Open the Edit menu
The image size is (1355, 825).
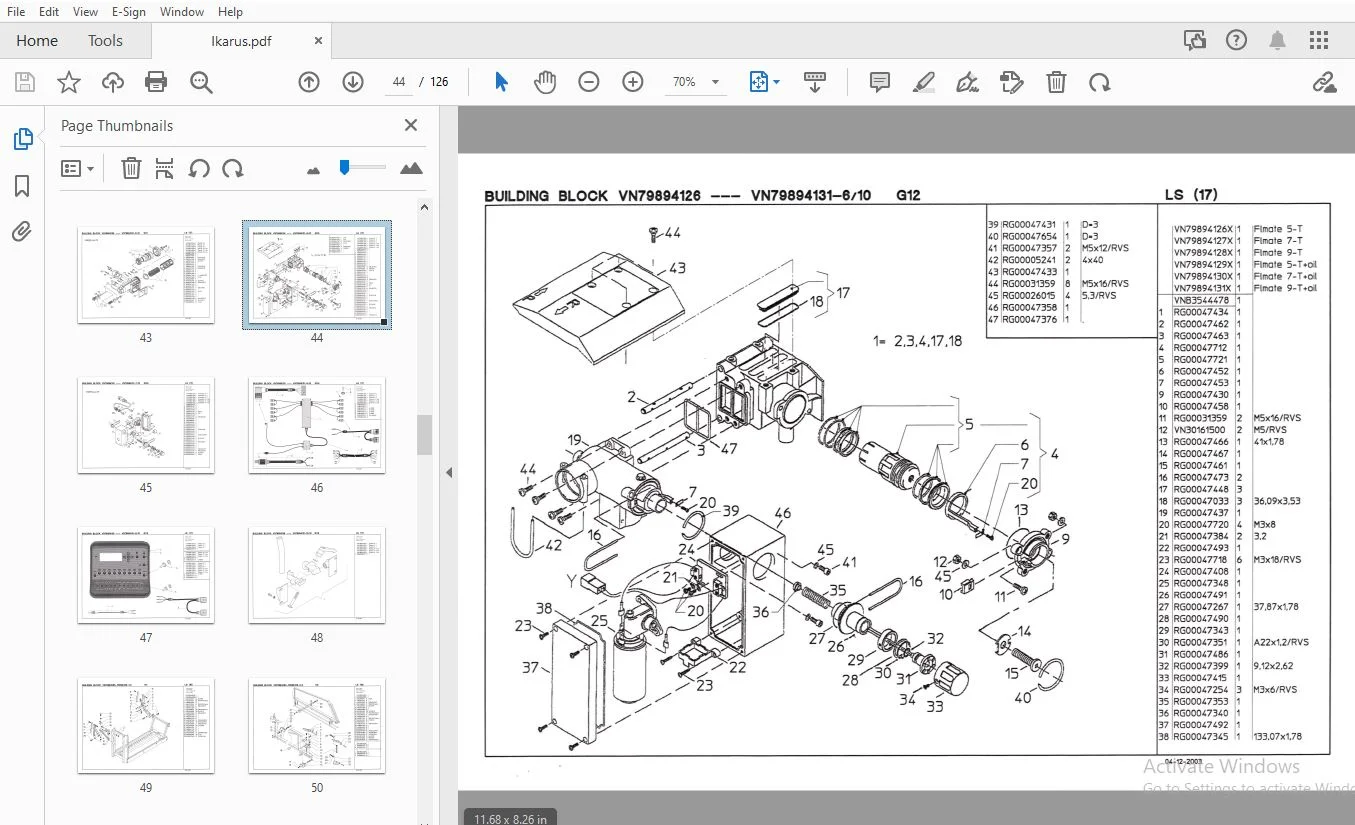49,12
